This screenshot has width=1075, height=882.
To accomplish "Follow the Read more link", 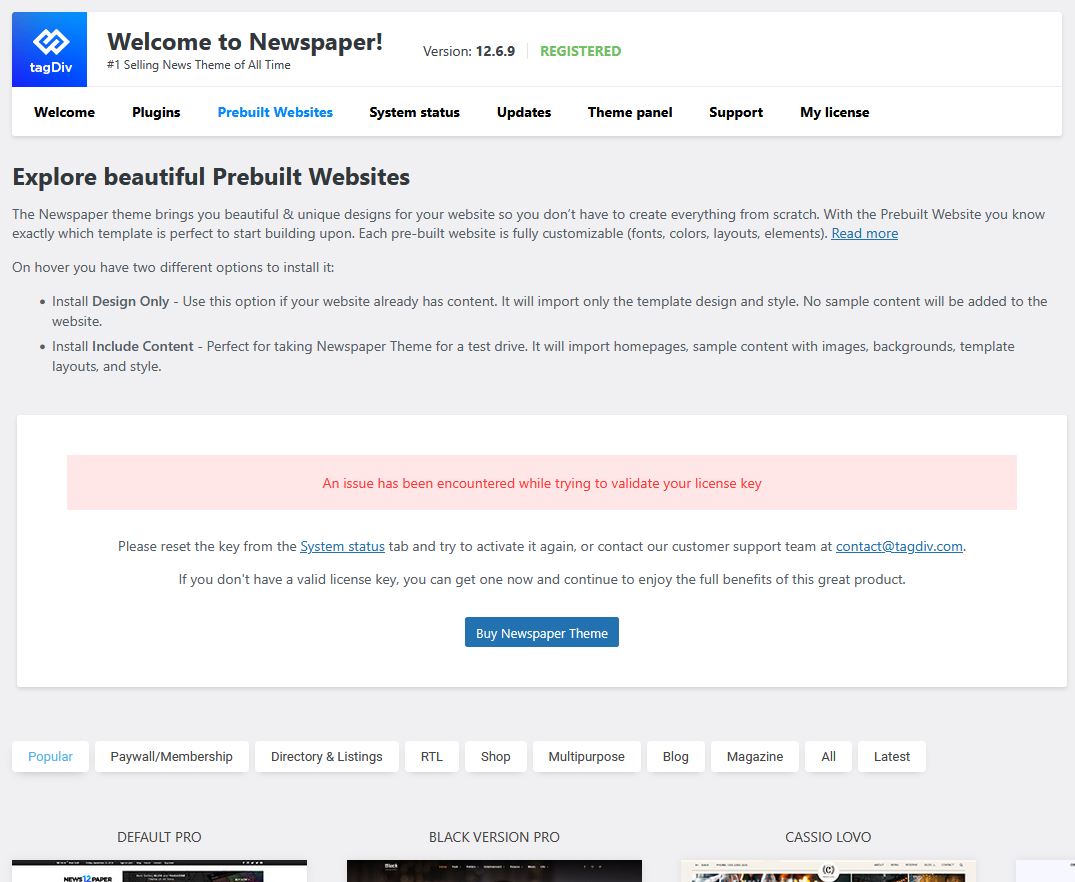I will click(865, 233).
